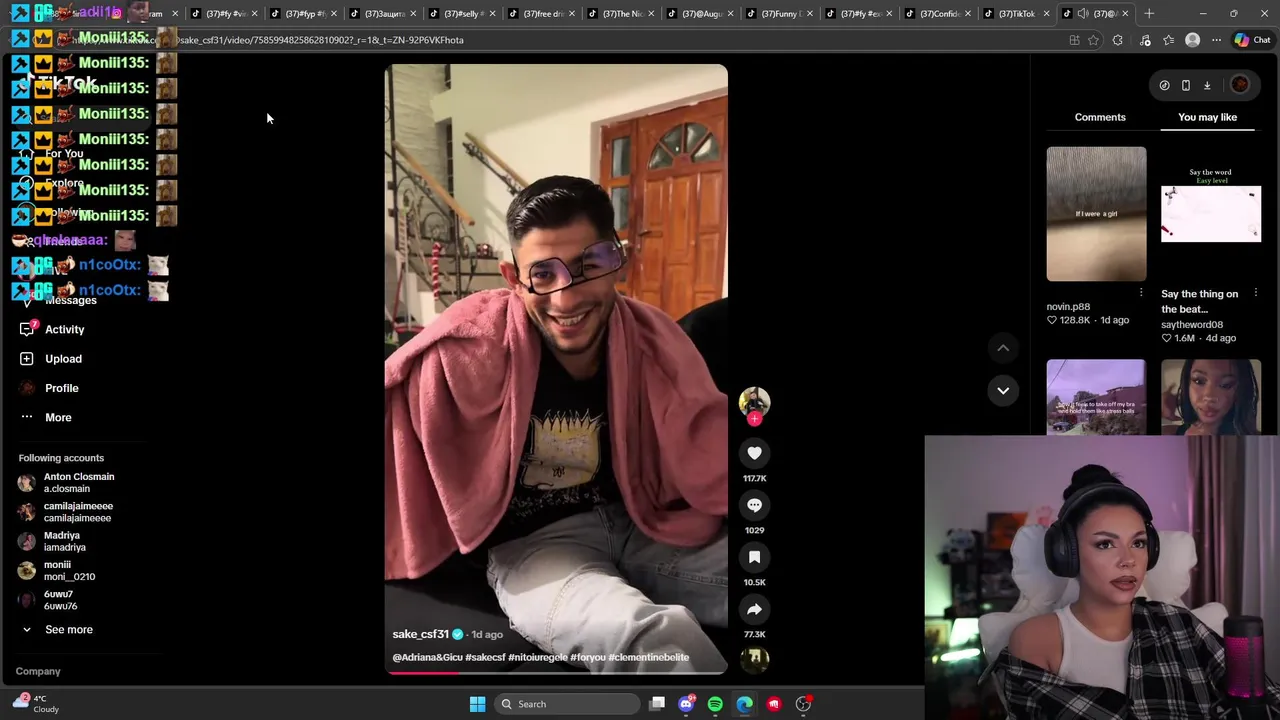Click the TikTok coin icon in top pill
This screenshot has width=1280, height=720.
coord(1164,85)
